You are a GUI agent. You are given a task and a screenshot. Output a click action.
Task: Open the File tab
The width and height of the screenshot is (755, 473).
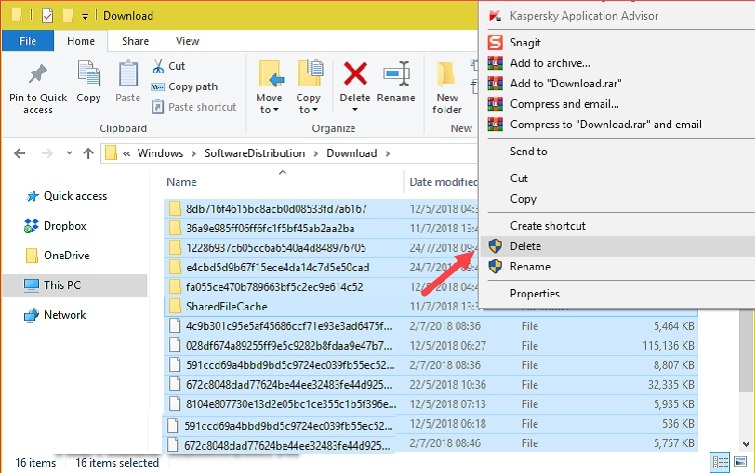click(28, 41)
